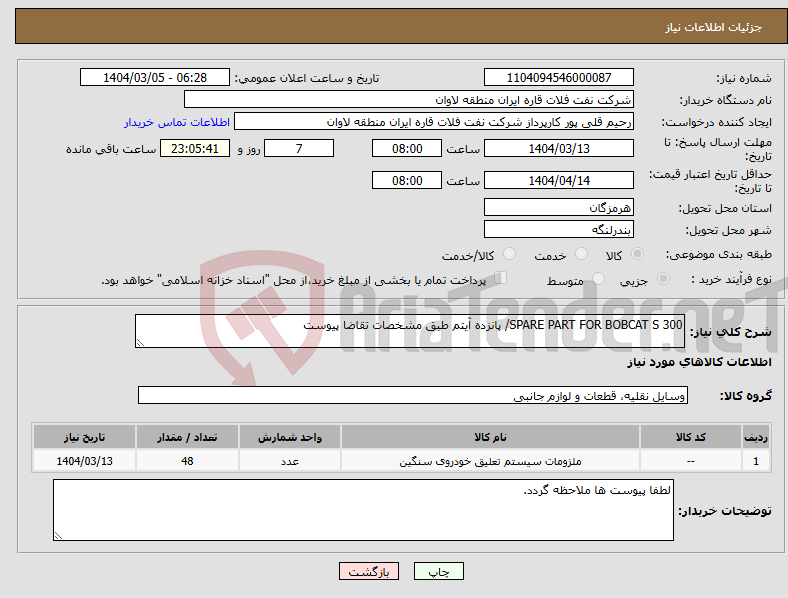Click the resize handle of buyer notes textarea
The width and height of the screenshot is (788, 598).
(58, 536)
